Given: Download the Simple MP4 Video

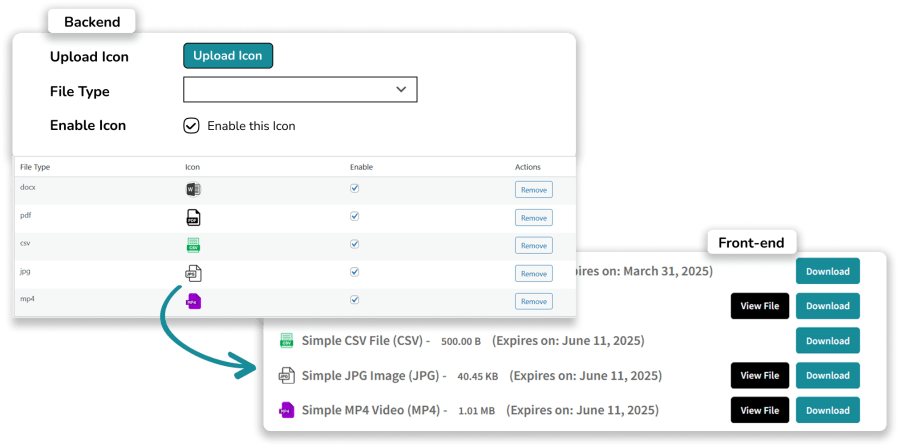Looking at the screenshot, I should [x=827, y=410].
